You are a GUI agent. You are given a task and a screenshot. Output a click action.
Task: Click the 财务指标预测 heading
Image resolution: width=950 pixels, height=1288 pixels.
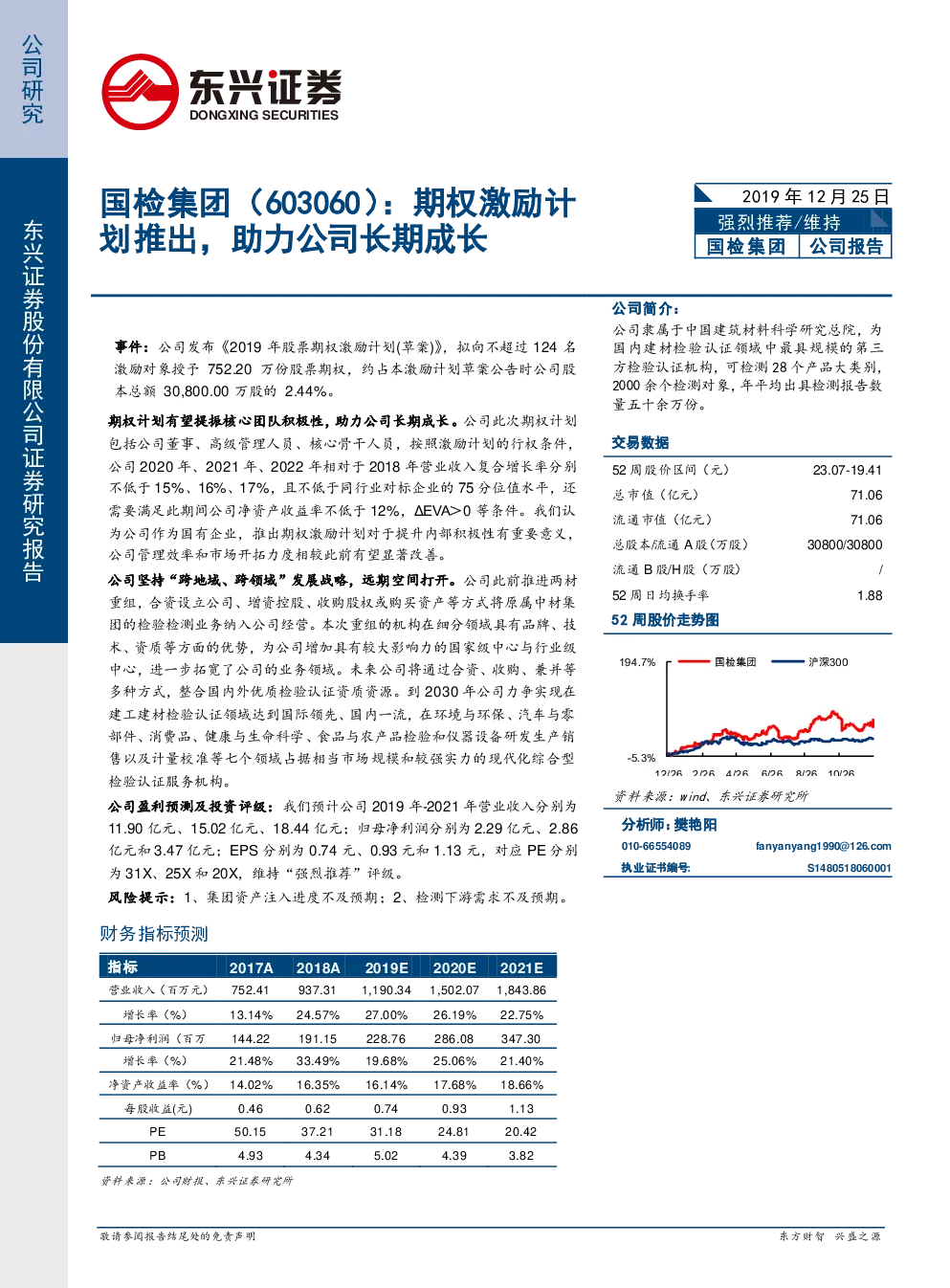coord(154,934)
